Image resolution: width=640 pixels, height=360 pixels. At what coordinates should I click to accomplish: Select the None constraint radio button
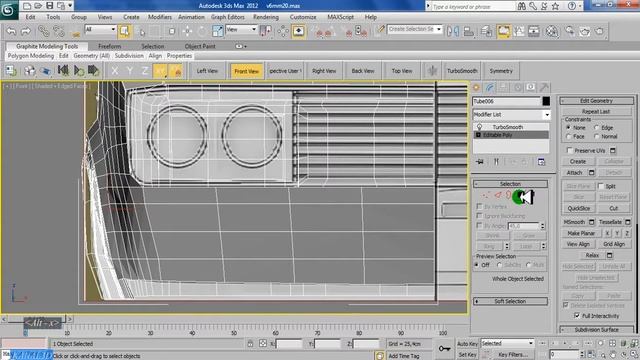tap(568, 128)
